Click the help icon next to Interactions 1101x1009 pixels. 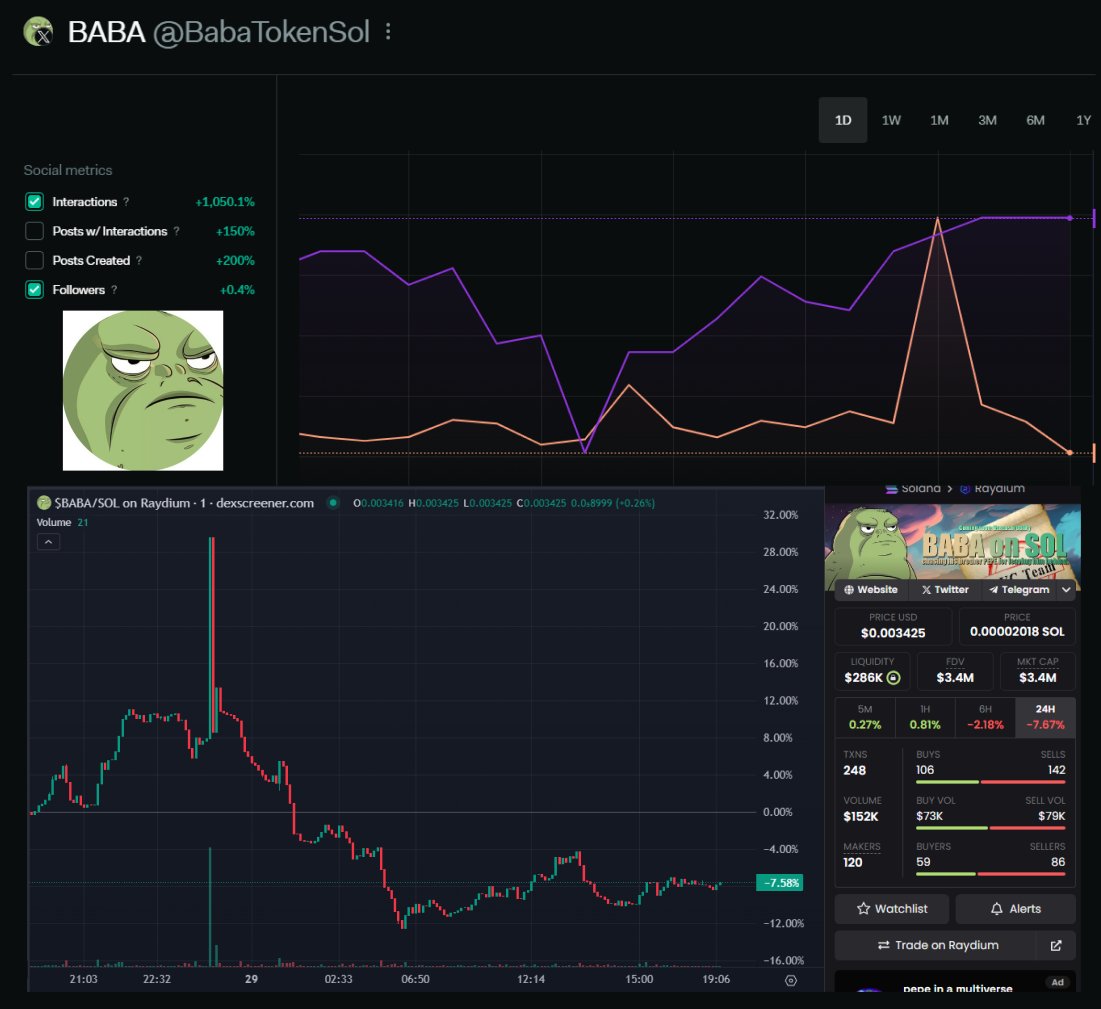(x=126, y=202)
